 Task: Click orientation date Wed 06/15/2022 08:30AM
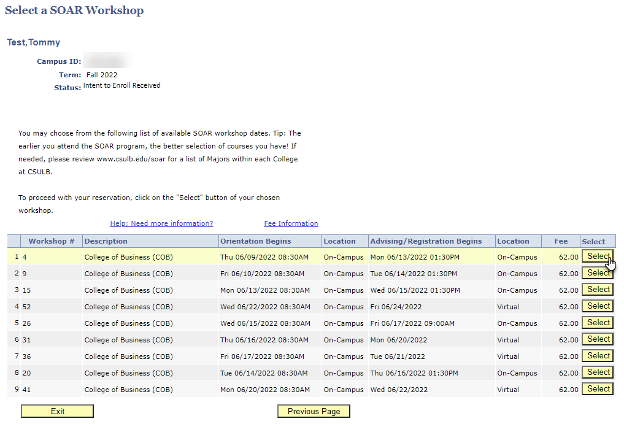[265, 323]
